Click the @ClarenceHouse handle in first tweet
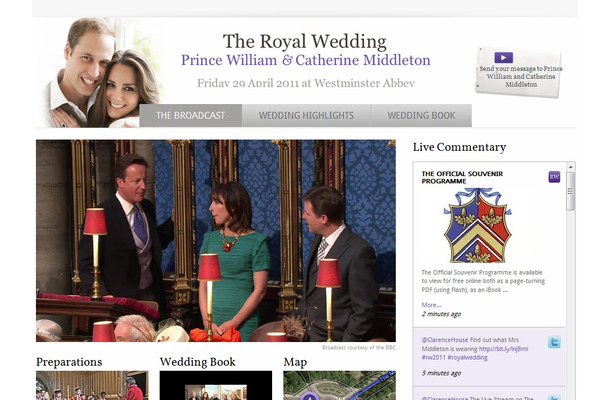Viewport: 610px width, 400px height. (x=445, y=340)
